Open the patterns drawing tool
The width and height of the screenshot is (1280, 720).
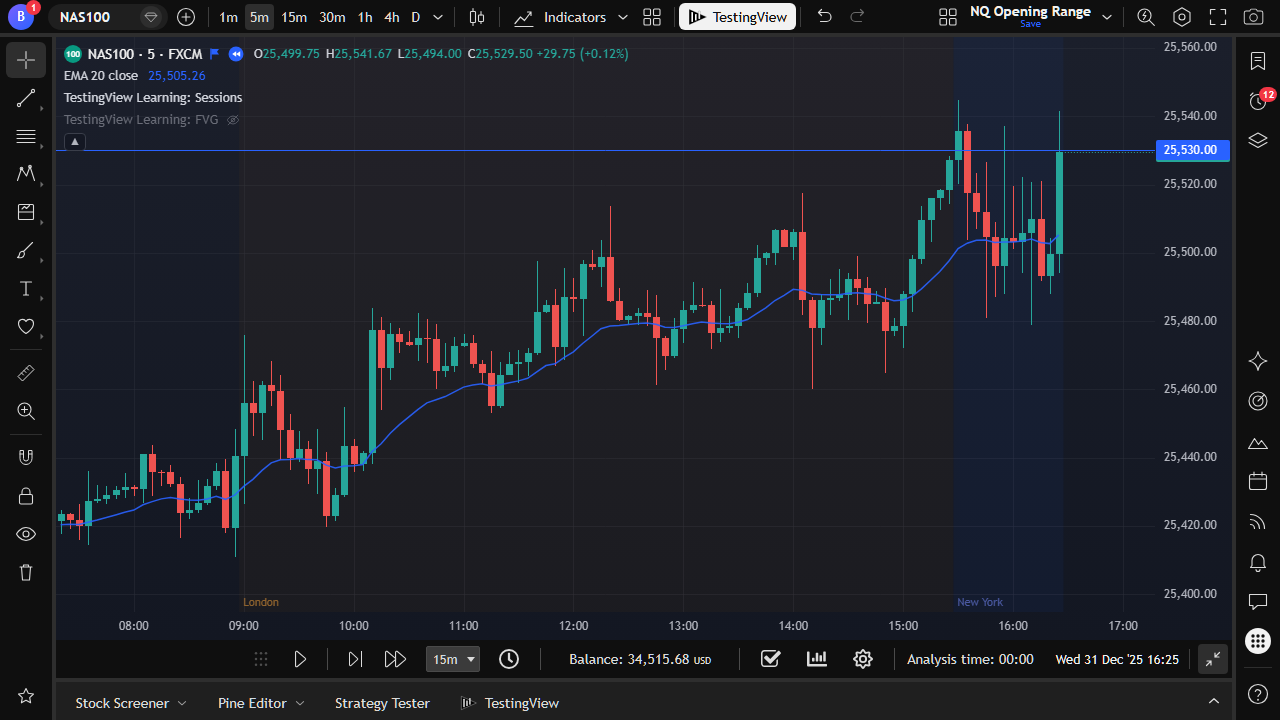coord(26,174)
